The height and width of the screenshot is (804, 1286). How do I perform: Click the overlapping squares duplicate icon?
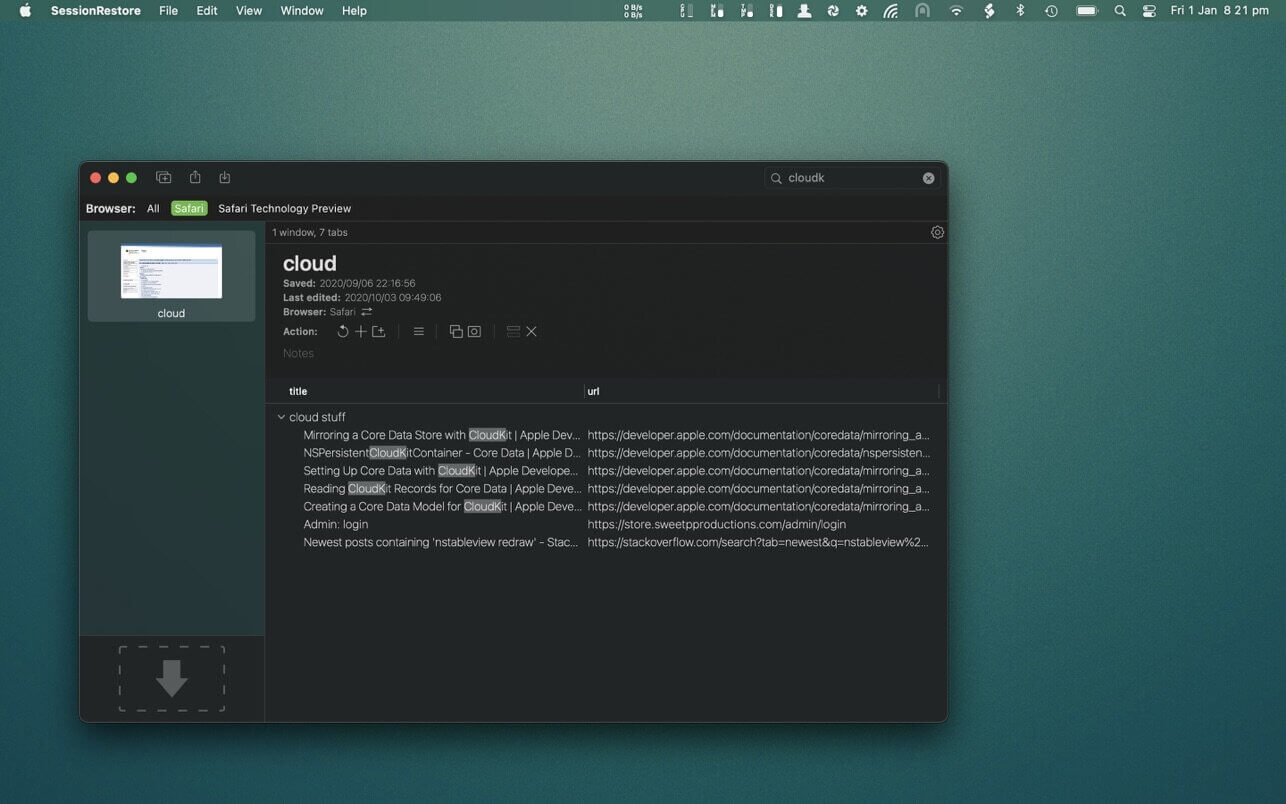point(456,332)
